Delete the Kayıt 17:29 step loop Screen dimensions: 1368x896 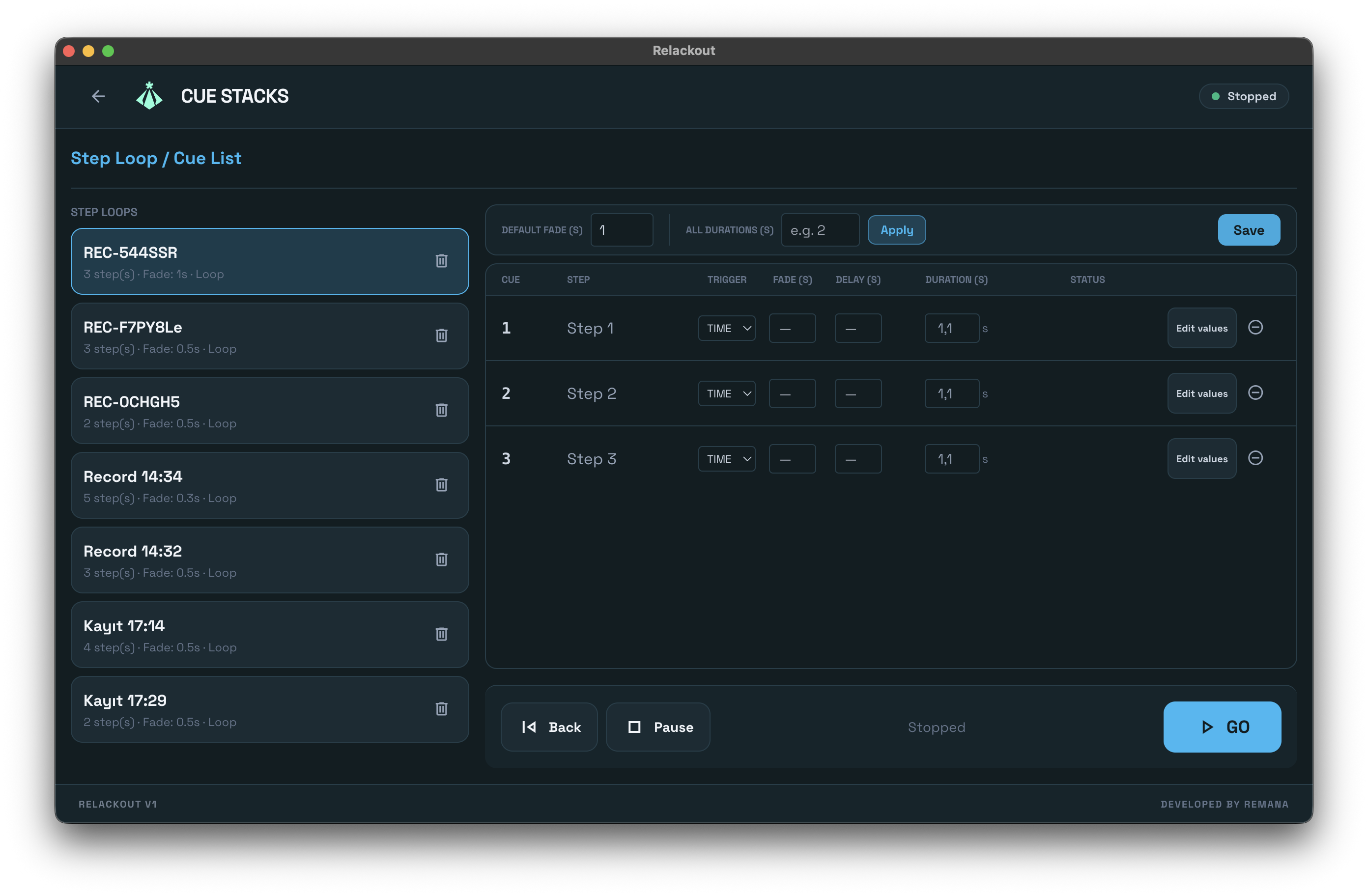[441, 709]
